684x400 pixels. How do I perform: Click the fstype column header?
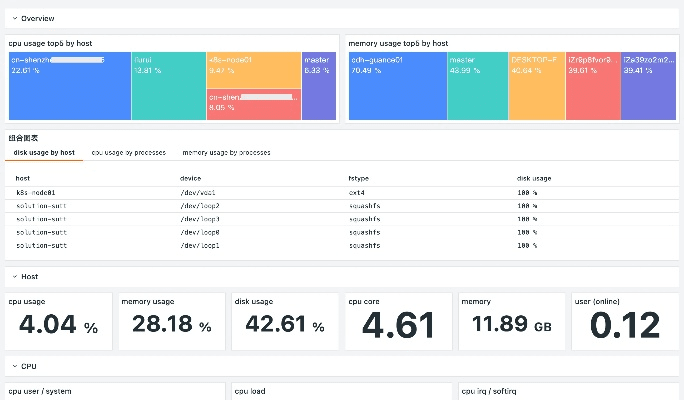(x=358, y=178)
